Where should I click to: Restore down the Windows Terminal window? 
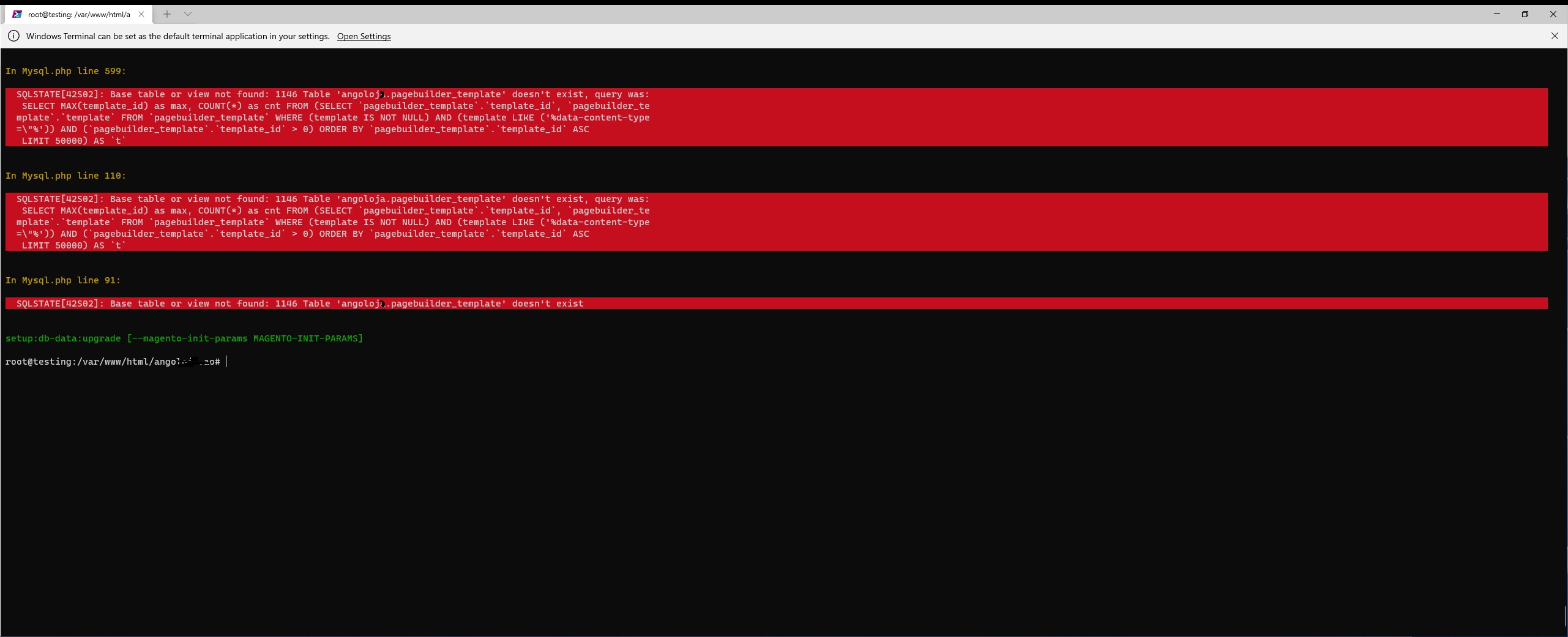(1525, 14)
